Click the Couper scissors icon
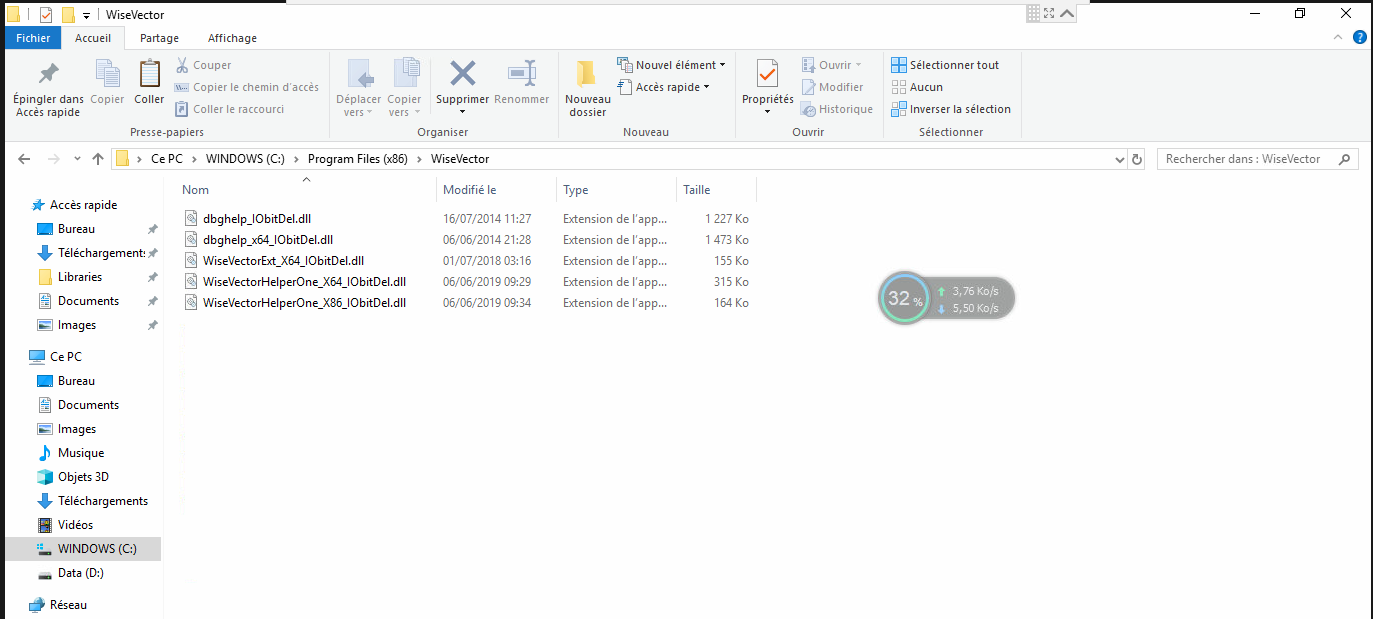Viewport: 1373px width, 619px height. click(x=183, y=65)
